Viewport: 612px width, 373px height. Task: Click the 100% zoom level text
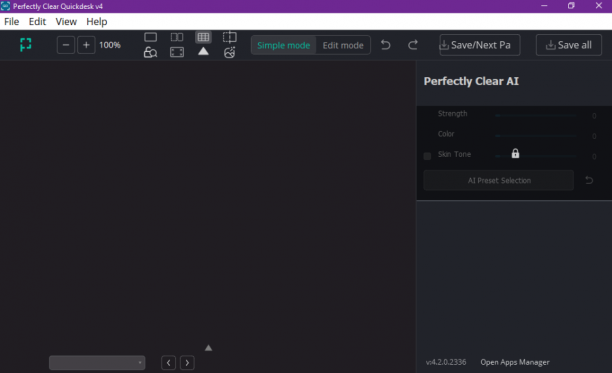pos(110,45)
